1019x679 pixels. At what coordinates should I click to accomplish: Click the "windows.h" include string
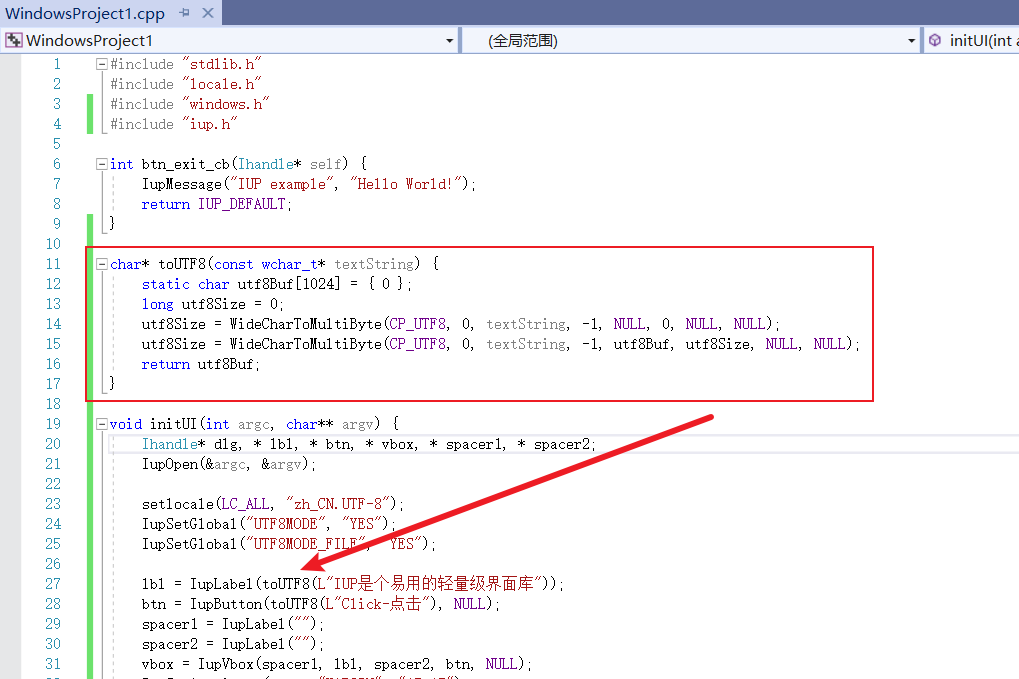click(x=226, y=104)
